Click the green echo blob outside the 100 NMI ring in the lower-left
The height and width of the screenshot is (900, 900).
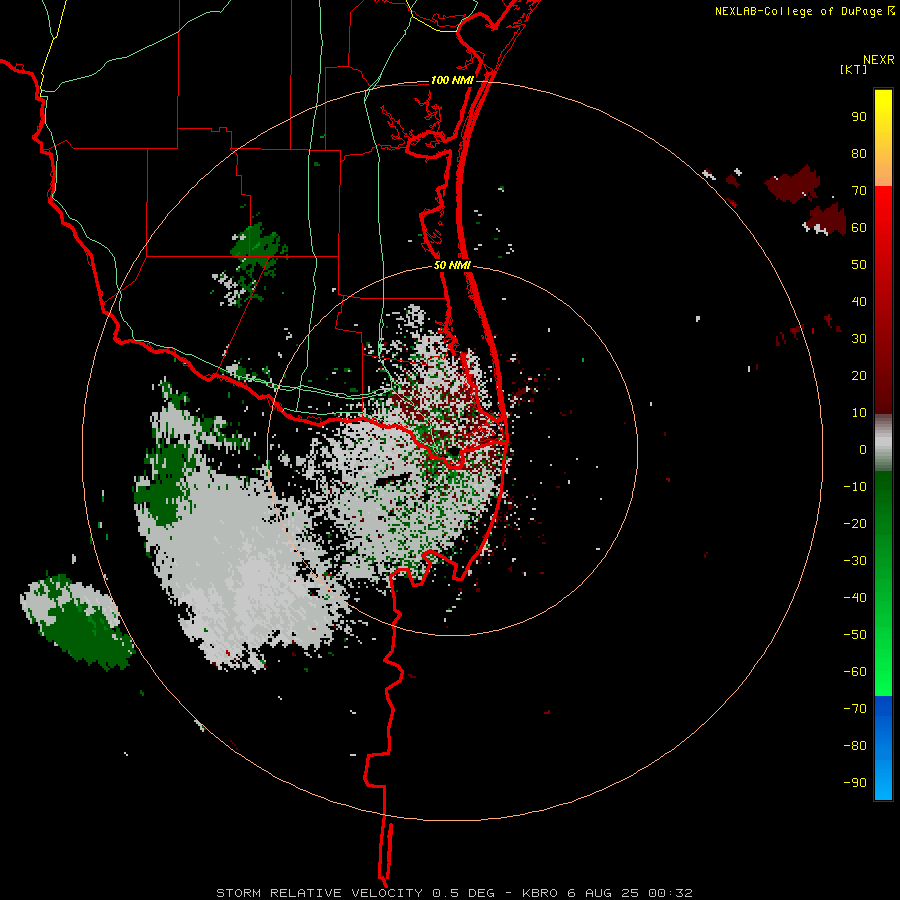[77, 623]
